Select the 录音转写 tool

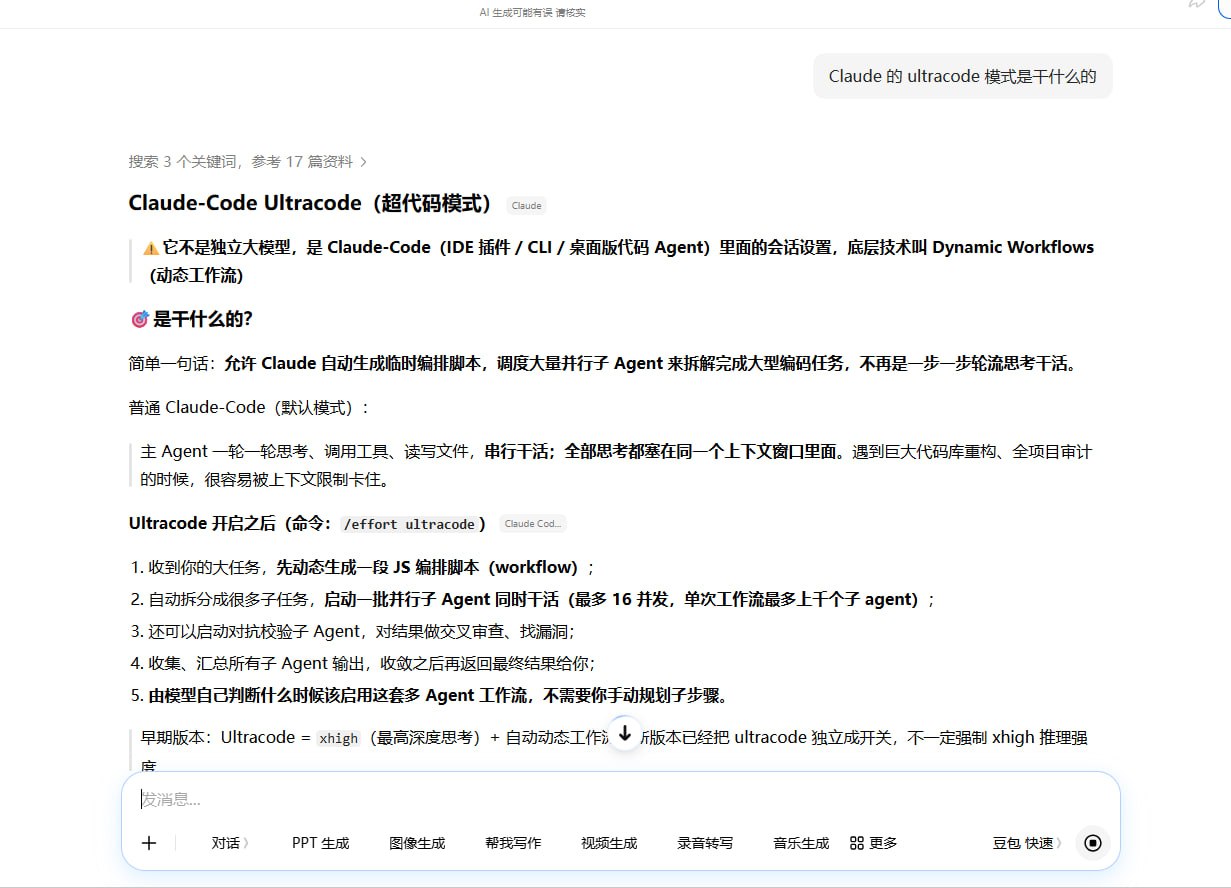point(705,843)
